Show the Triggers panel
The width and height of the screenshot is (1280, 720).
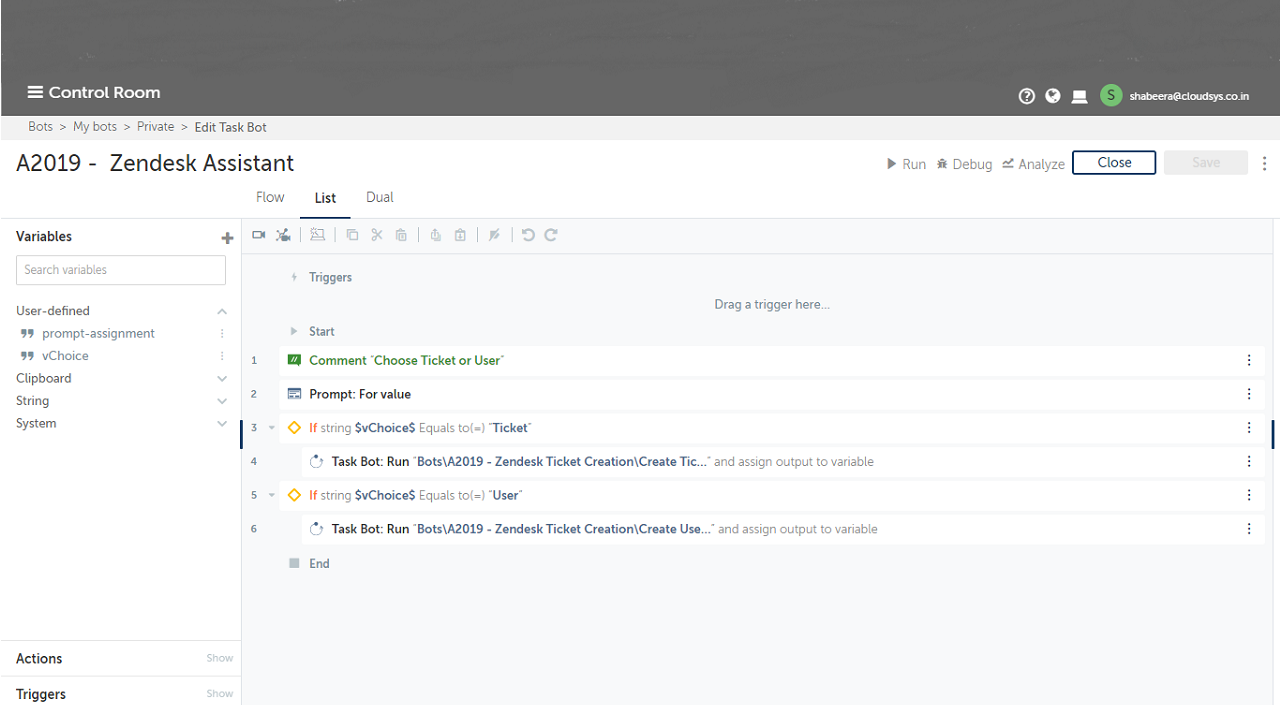(220, 694)
